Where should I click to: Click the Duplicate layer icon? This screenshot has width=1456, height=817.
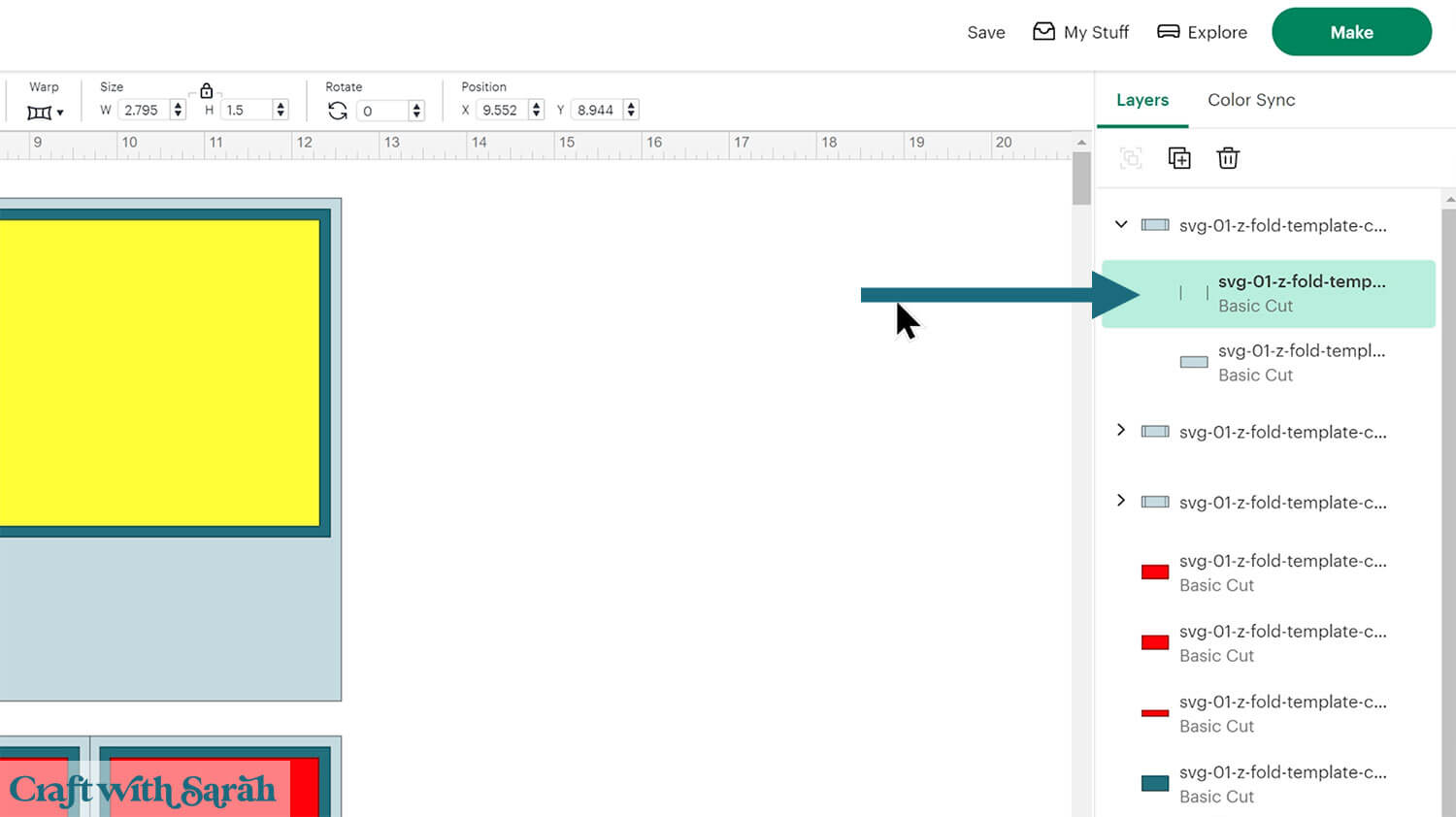pos(1179,158)
